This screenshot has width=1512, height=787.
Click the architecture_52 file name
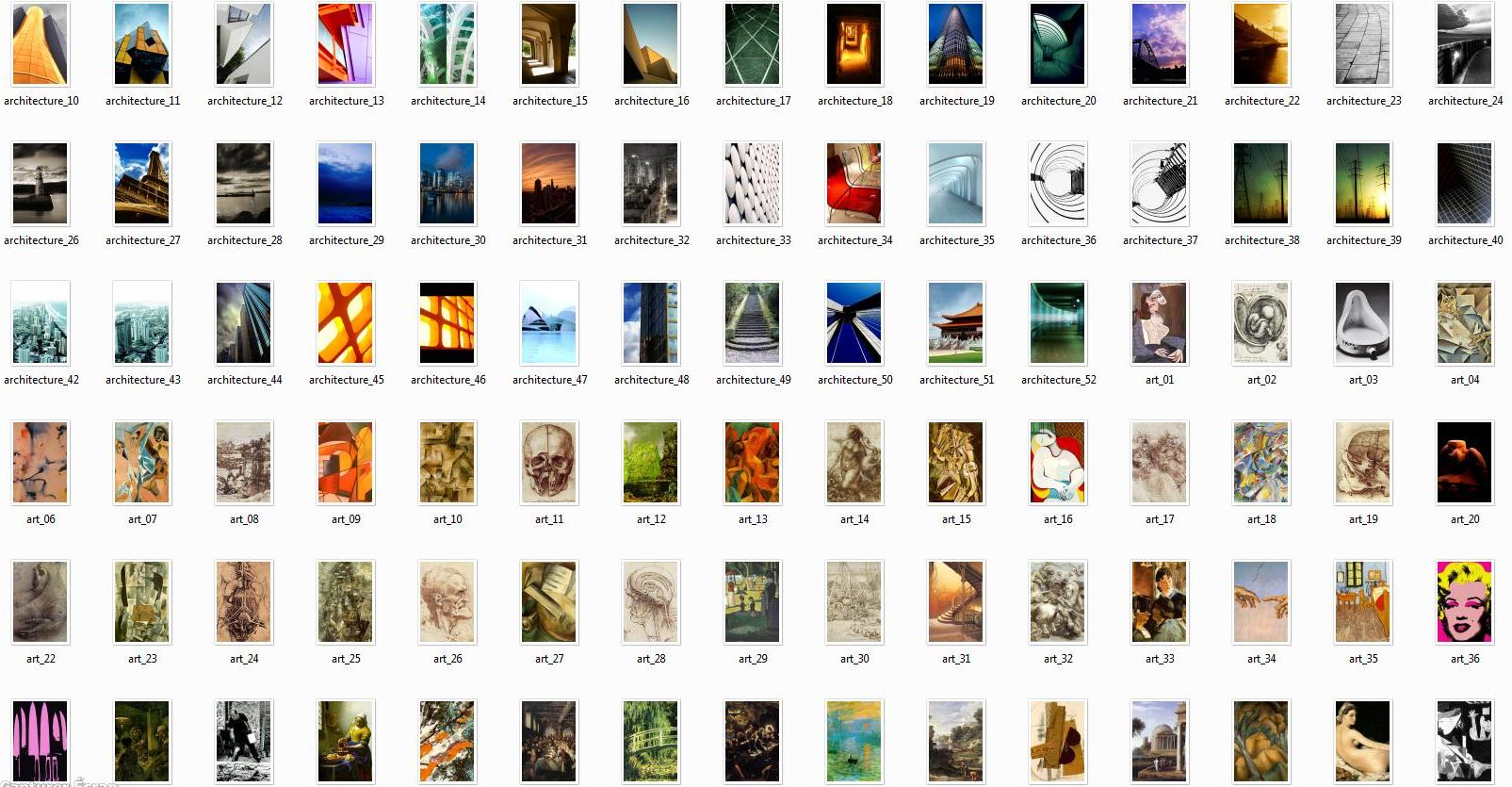click(1059, 380)
